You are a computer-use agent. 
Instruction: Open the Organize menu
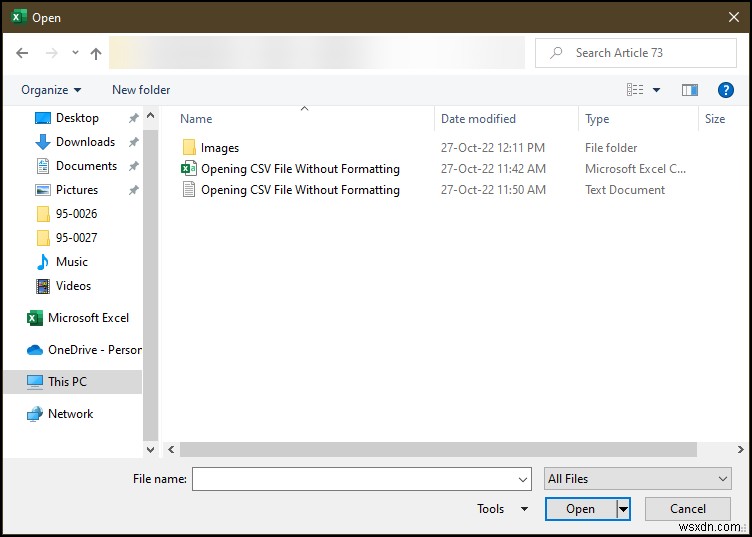[51, 90]
